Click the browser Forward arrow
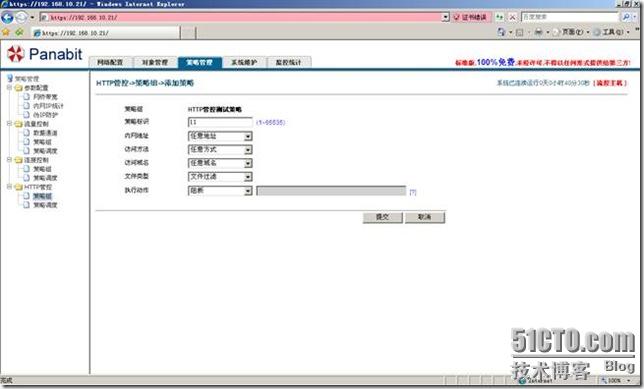The width and height of the screenshot is (644, 389). (21, 17)
